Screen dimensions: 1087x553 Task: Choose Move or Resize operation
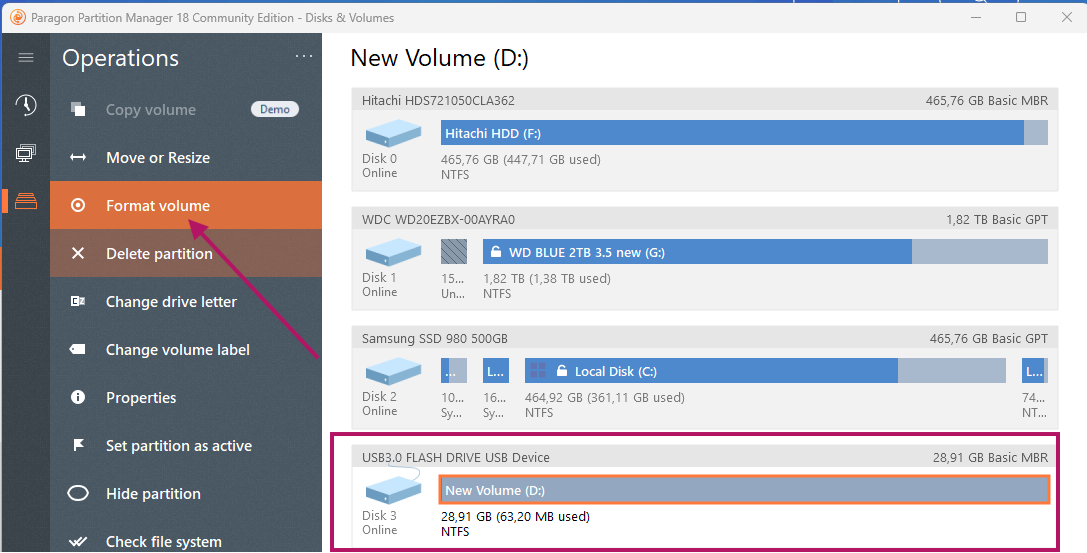pos(186,157)
